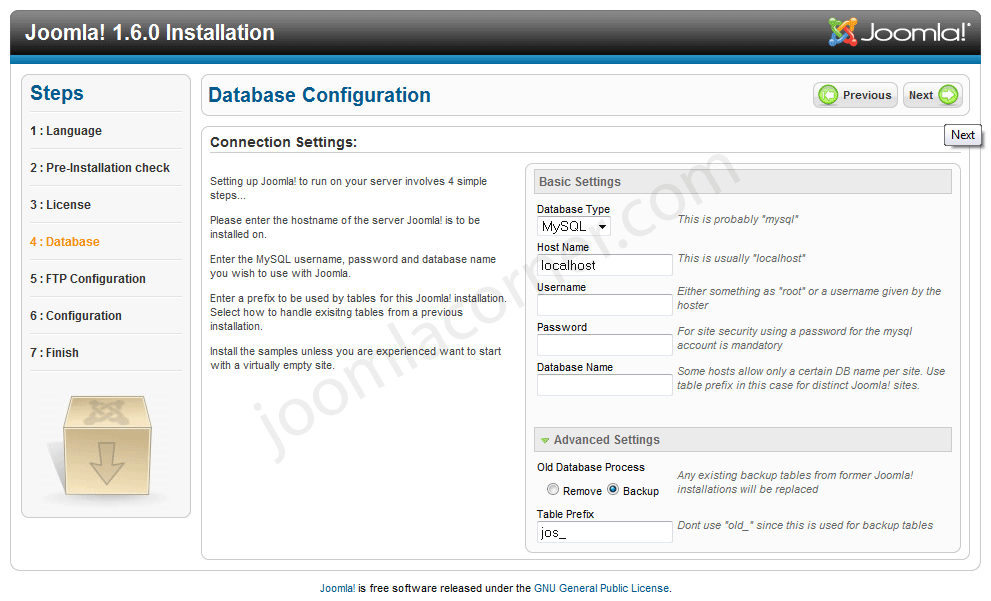
Task: Click the Connection Settings heading
Action: tap(283, 142)
